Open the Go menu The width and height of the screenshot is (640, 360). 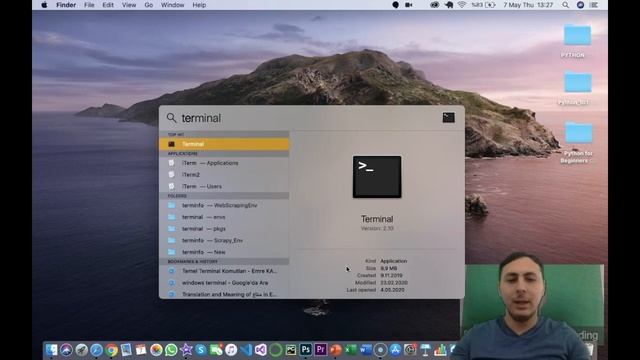[x=149, y=5]
